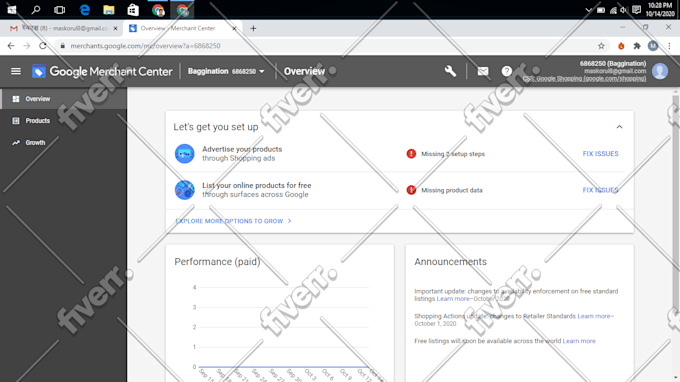
Task: Open Learn more for availability enforcement update
Action: click(x=453, y=299)
